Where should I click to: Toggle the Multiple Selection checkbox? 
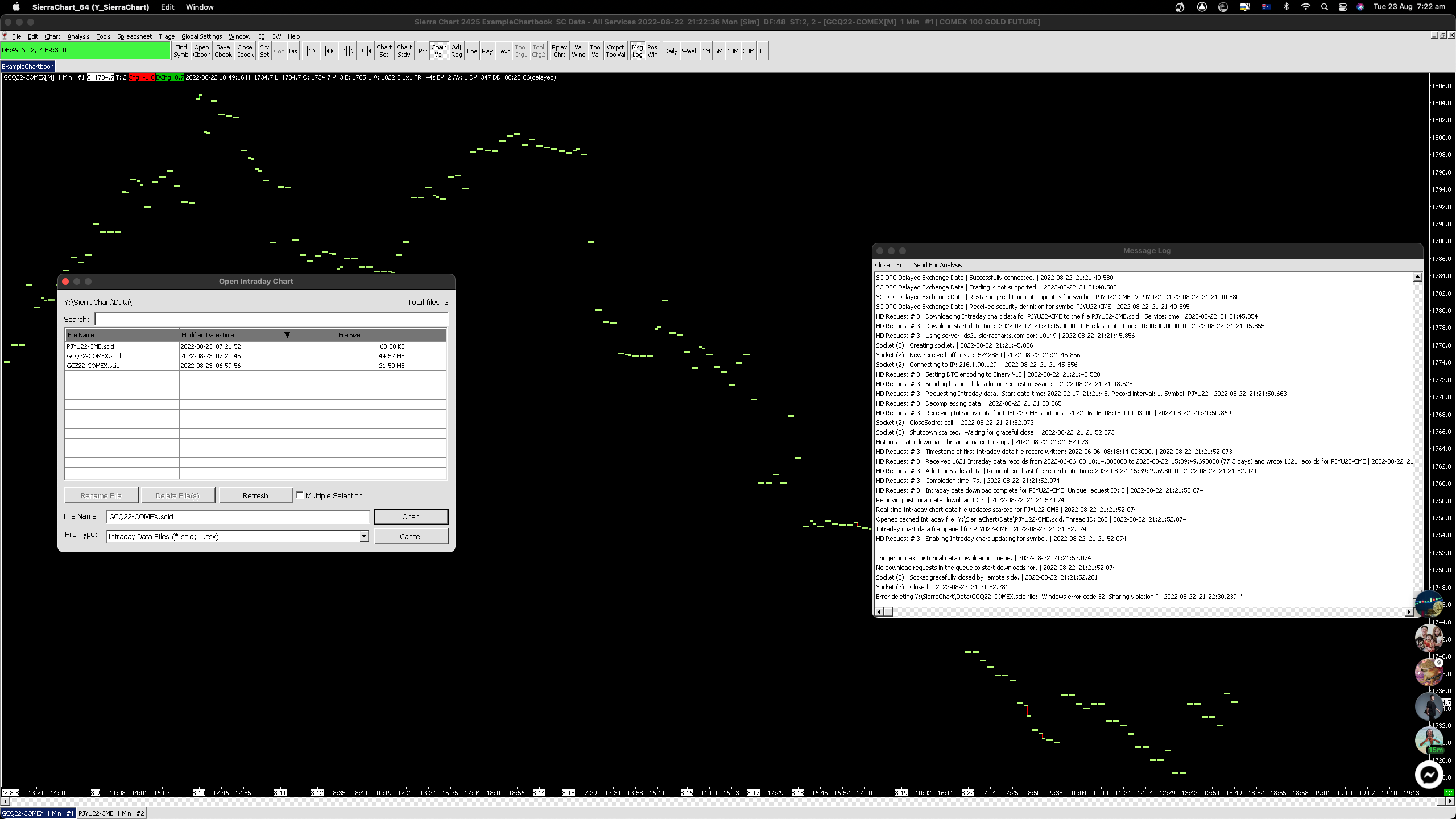tap(300, 495)
